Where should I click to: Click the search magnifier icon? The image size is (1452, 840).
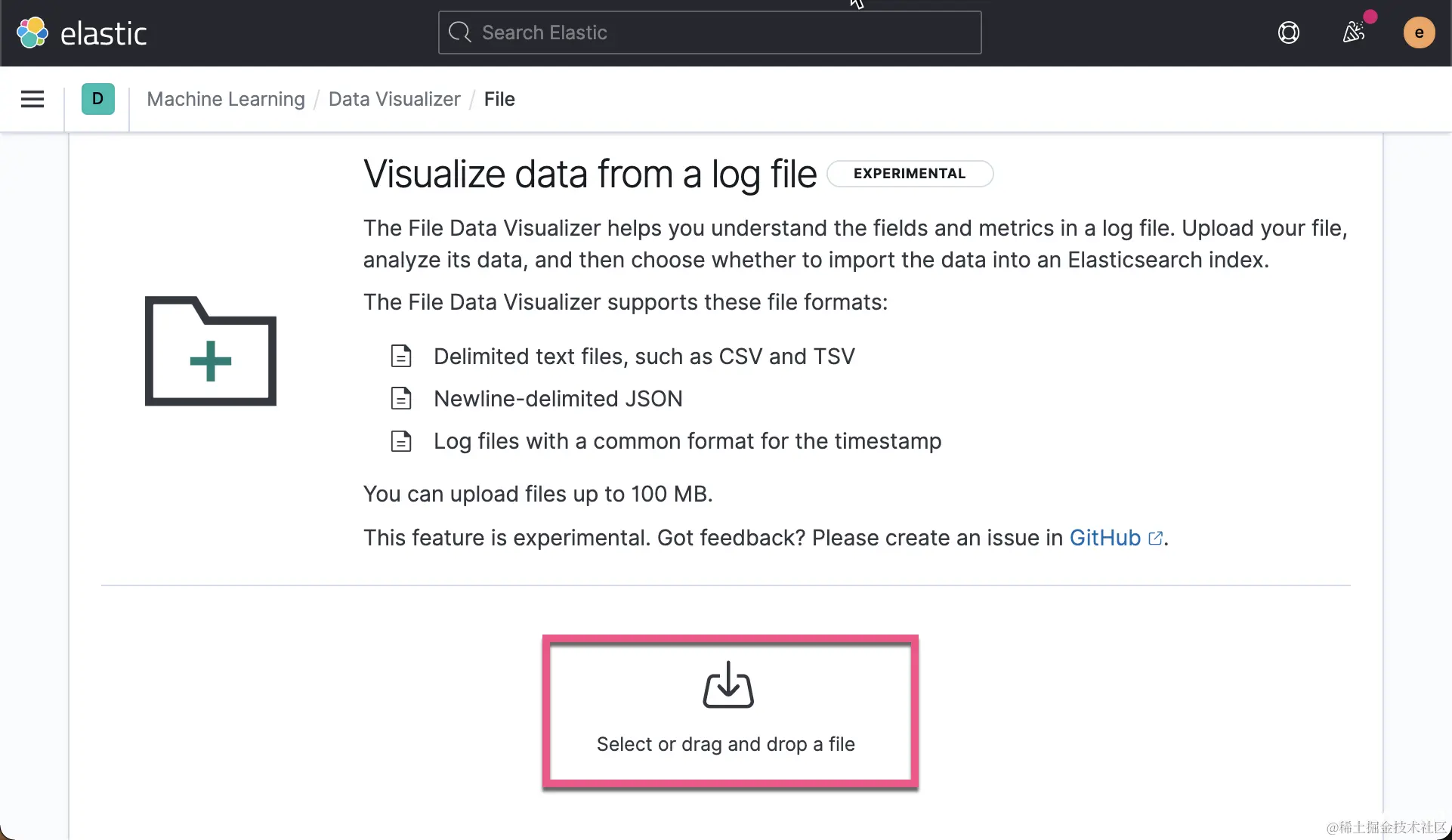click(459, 32)
